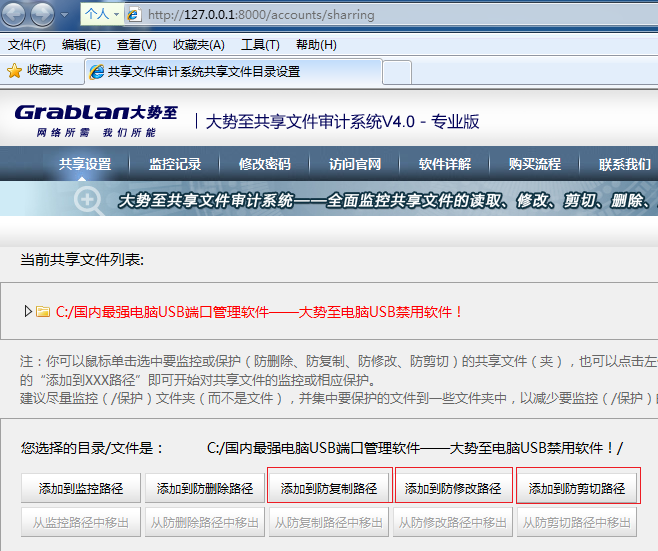Click the Favorites star icon
658x551 pixels.
pos(14,71)
